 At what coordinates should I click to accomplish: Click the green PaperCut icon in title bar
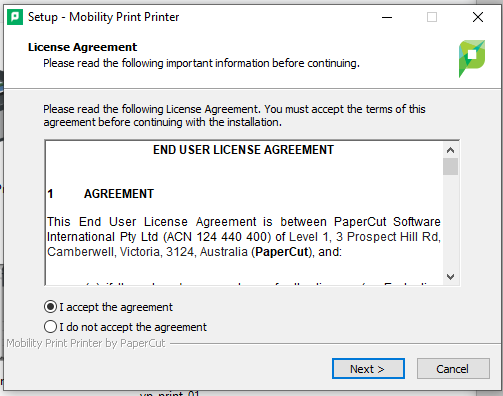click(15, 17)
